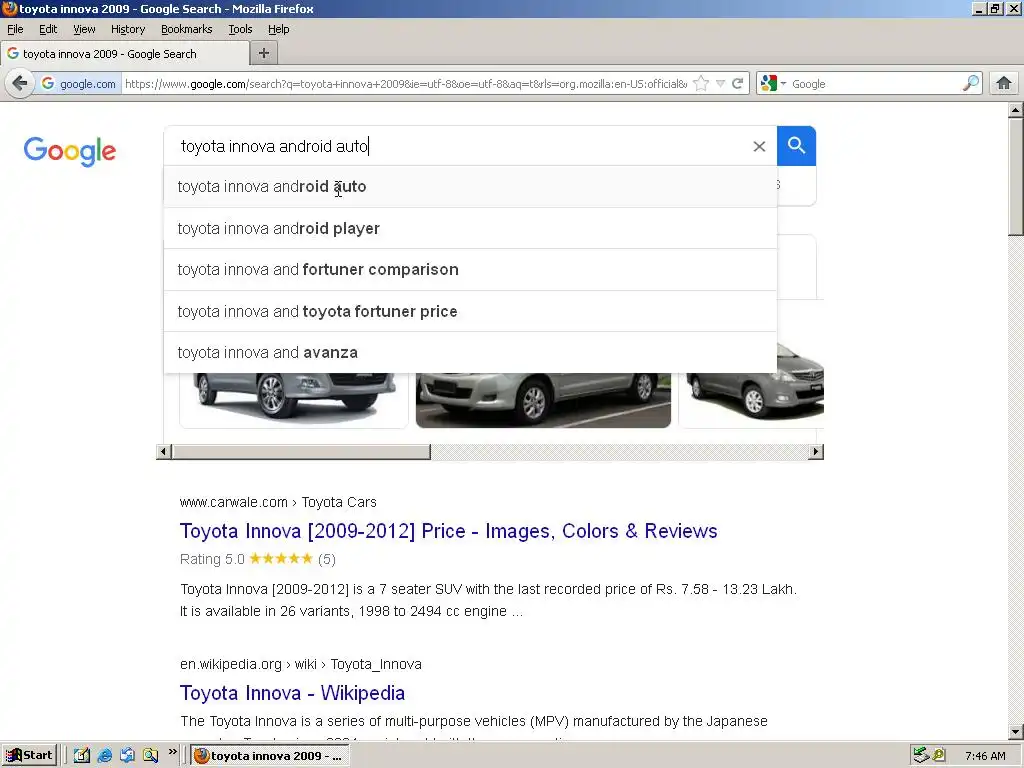The image size is (1024, 768).
Task: Open the Bookmarks menu
Action: (187, 29)
